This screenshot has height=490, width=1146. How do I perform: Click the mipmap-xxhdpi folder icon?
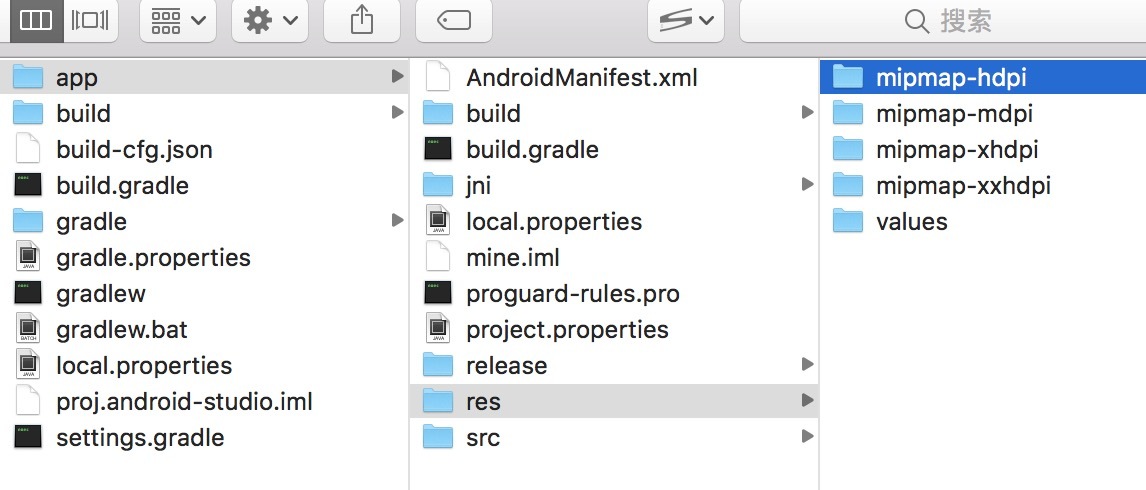pyautogui.click(x=847, y=185)
